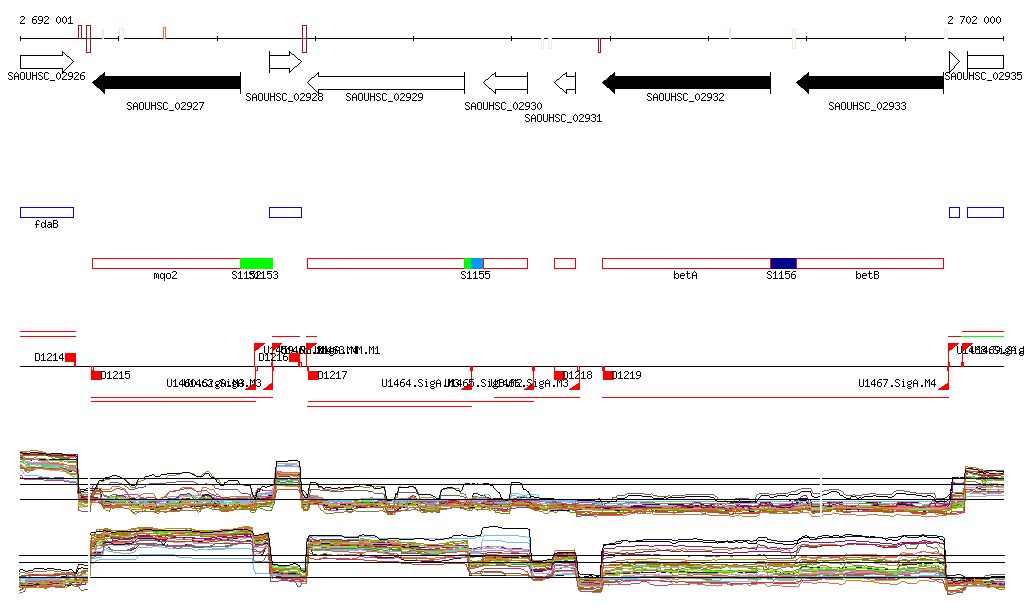Click the 2 692 001 start coordinate

click(x=46, y=20)
